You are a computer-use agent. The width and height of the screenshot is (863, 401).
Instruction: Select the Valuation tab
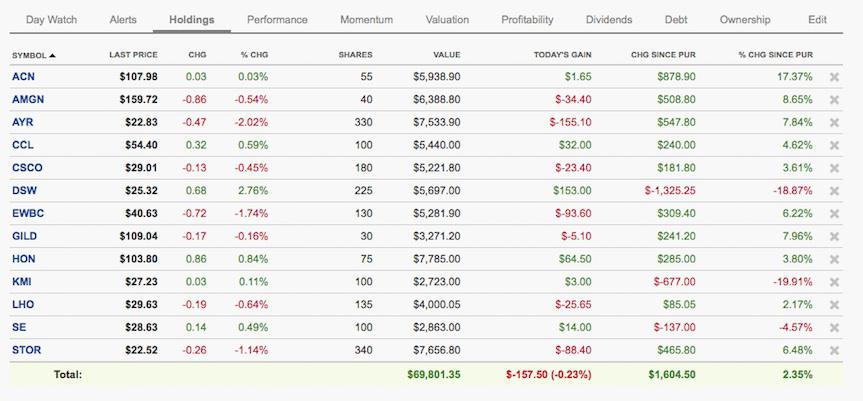[447, 20]
